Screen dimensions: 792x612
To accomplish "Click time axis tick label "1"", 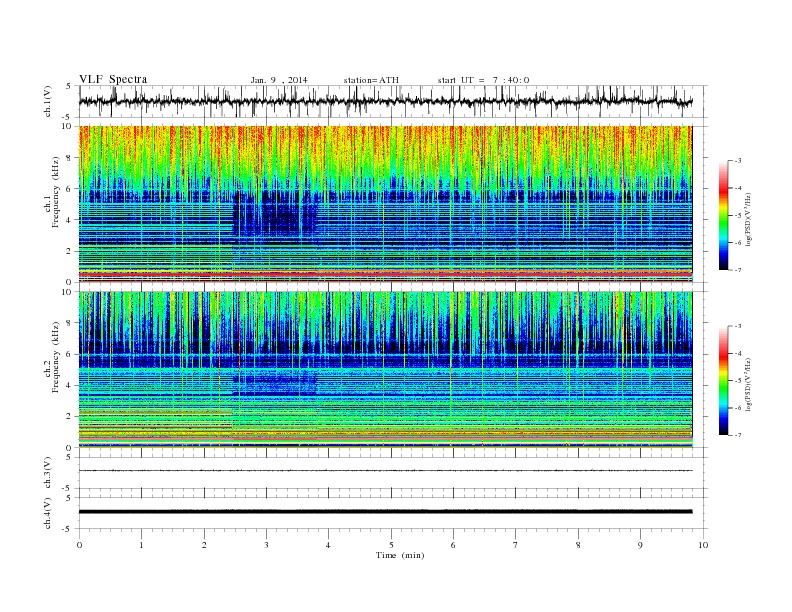I will [x=142, y=545].
